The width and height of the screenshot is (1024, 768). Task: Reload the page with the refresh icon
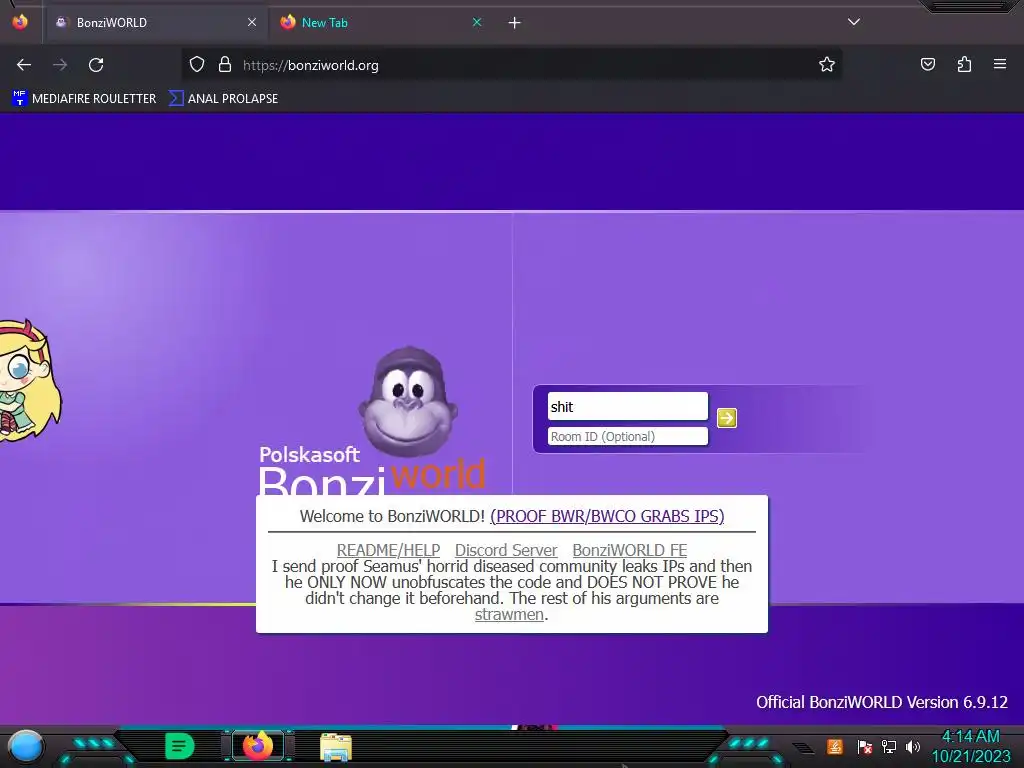96,65
